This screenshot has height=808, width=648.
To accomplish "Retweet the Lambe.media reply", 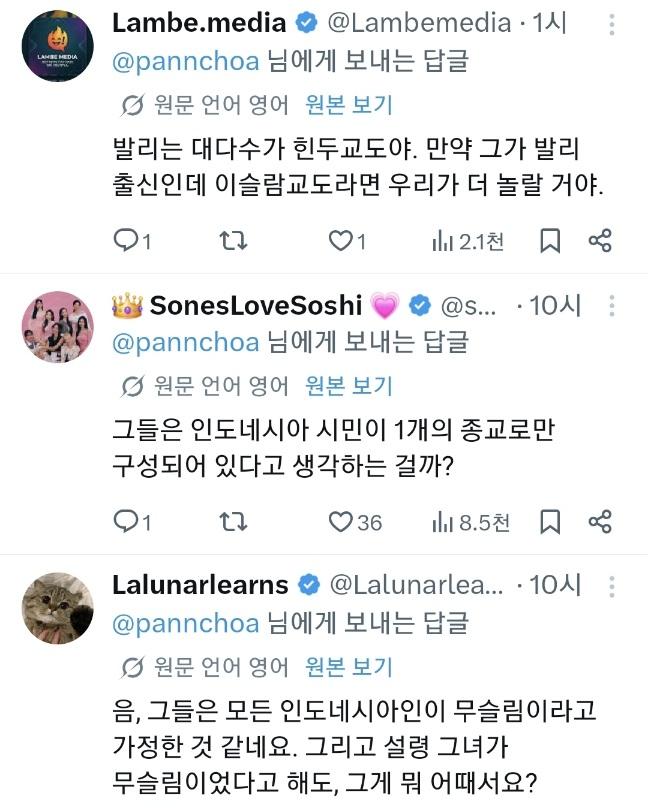I will (233, 241).
